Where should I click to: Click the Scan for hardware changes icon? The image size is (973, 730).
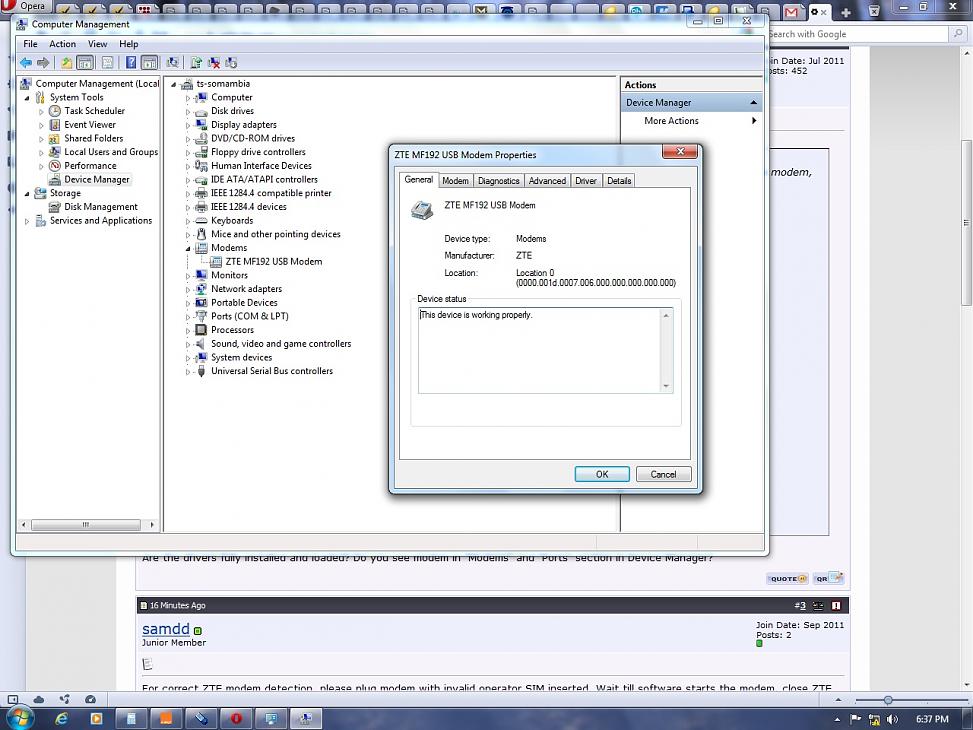click(173, 63)
